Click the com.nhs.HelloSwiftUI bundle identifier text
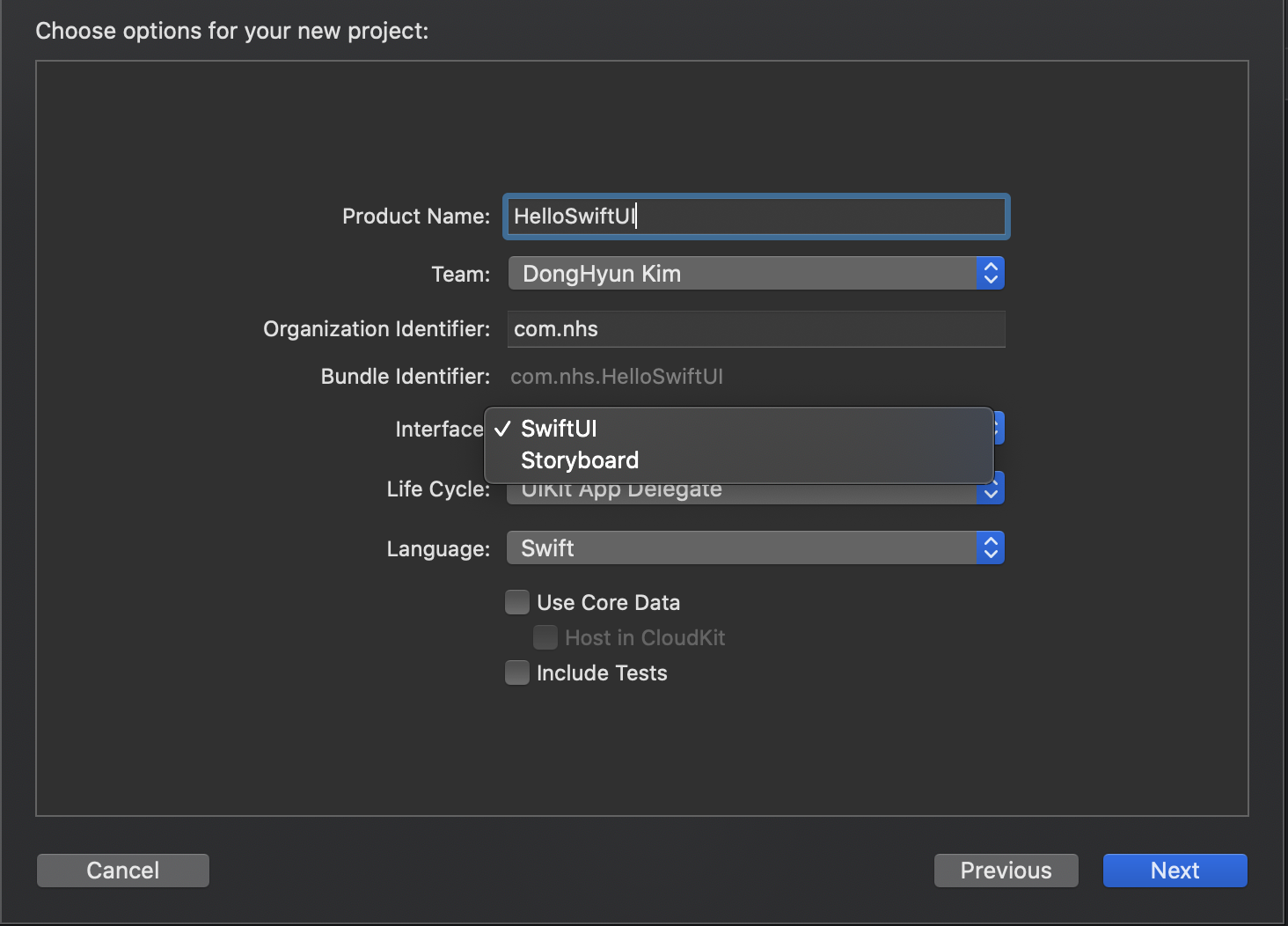1288x926 pixels. point(617,377)
